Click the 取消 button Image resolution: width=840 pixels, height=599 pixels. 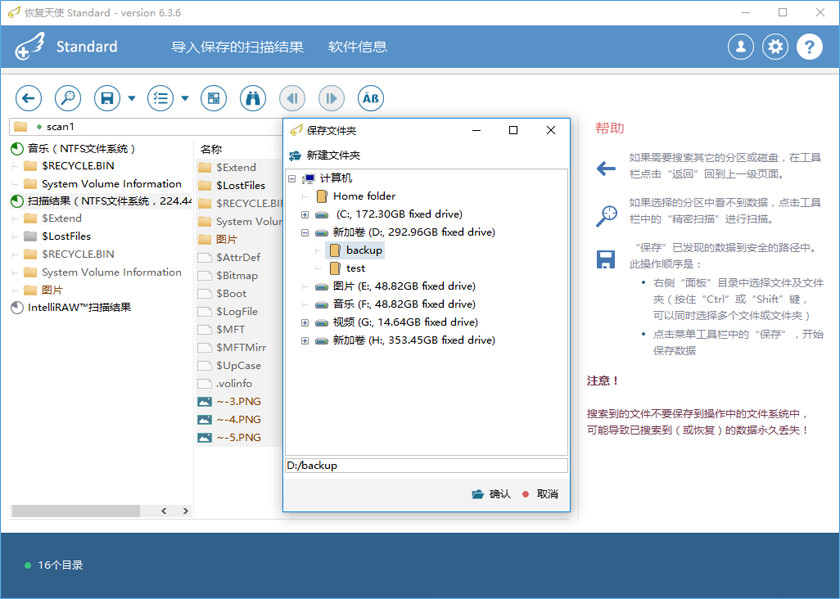point(540,494)
